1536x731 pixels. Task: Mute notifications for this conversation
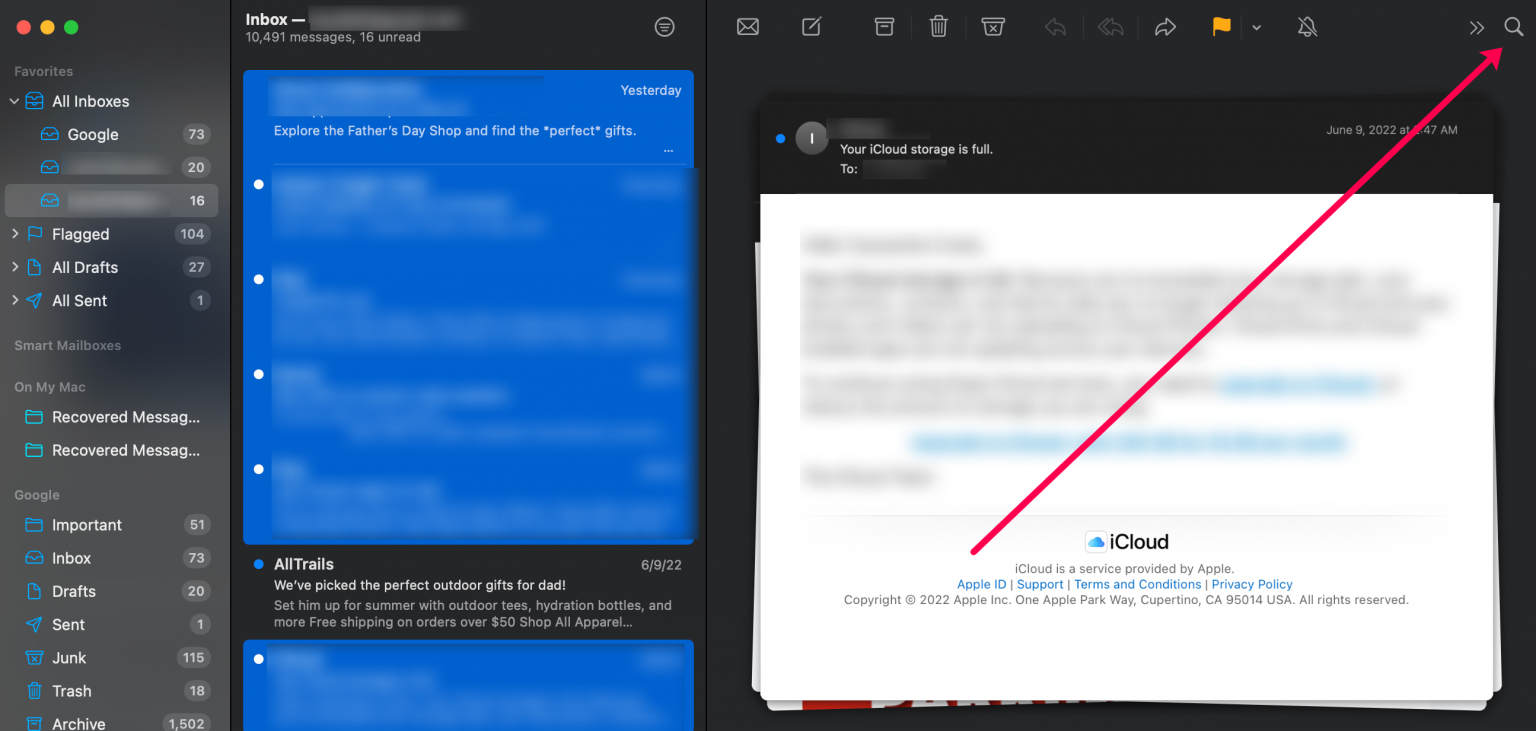pos(1307,27)
